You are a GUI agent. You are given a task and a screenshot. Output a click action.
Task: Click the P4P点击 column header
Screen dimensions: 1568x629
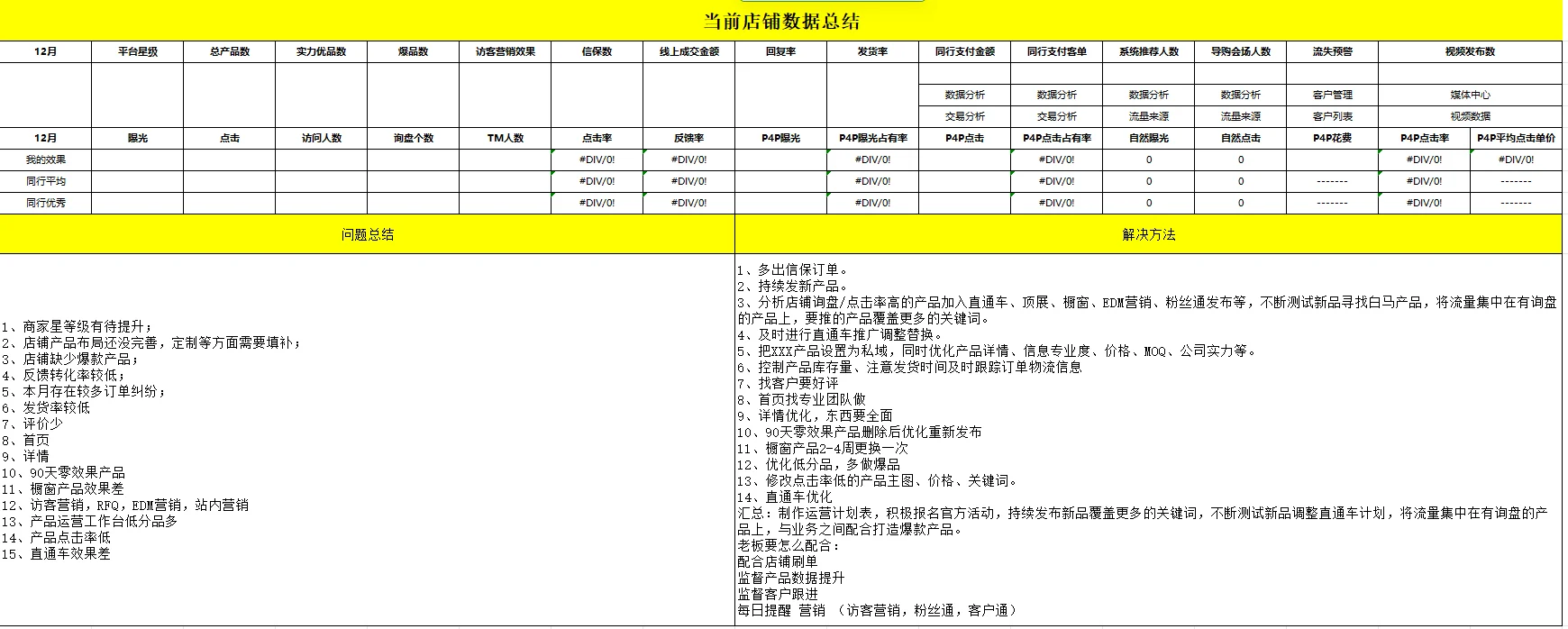click(x=965, y=138)
